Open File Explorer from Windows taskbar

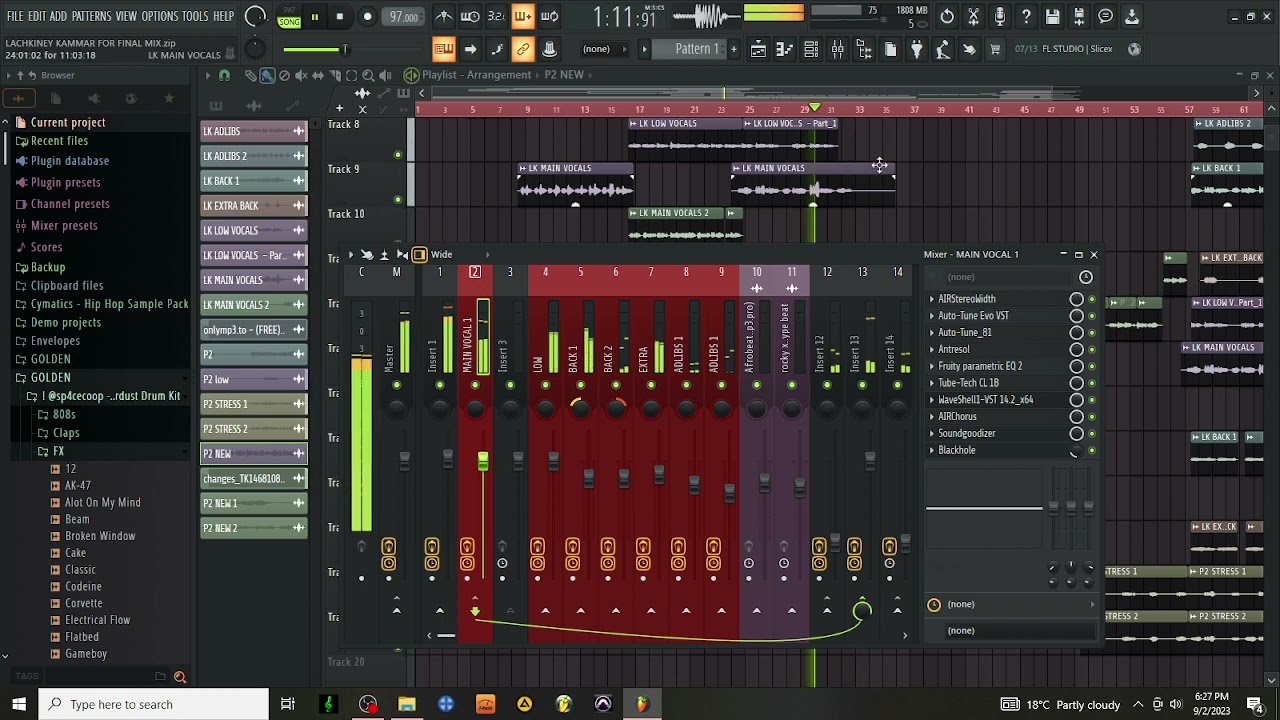click(x=407, y=704)
